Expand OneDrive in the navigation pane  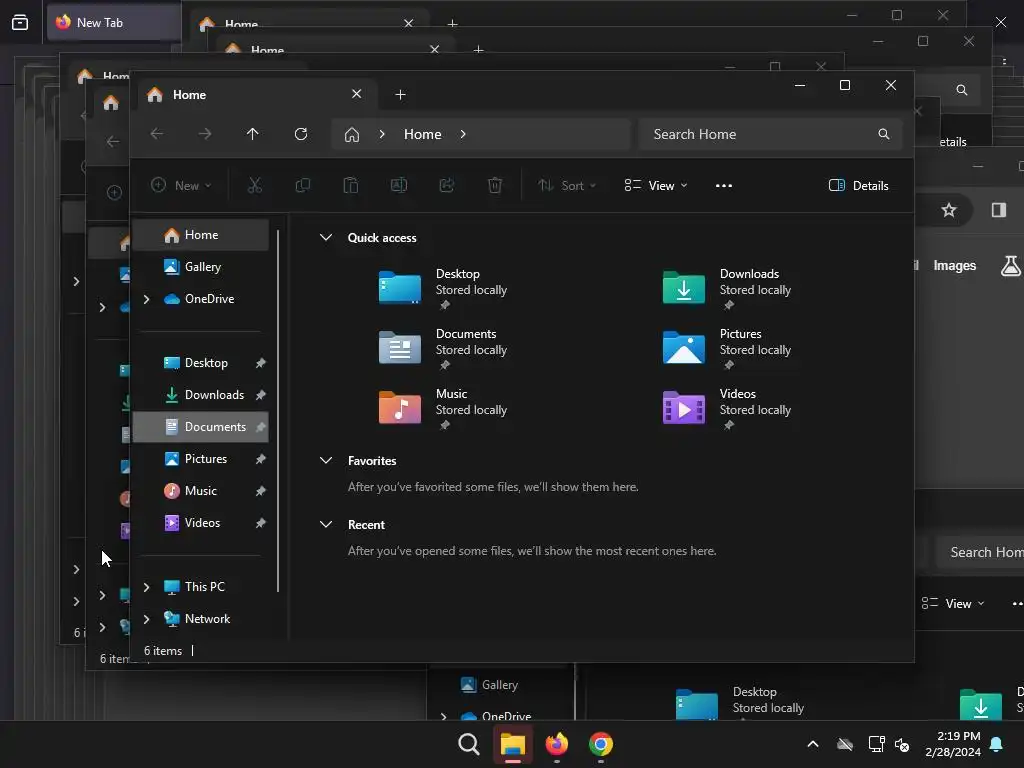click(x=146, y=299)
